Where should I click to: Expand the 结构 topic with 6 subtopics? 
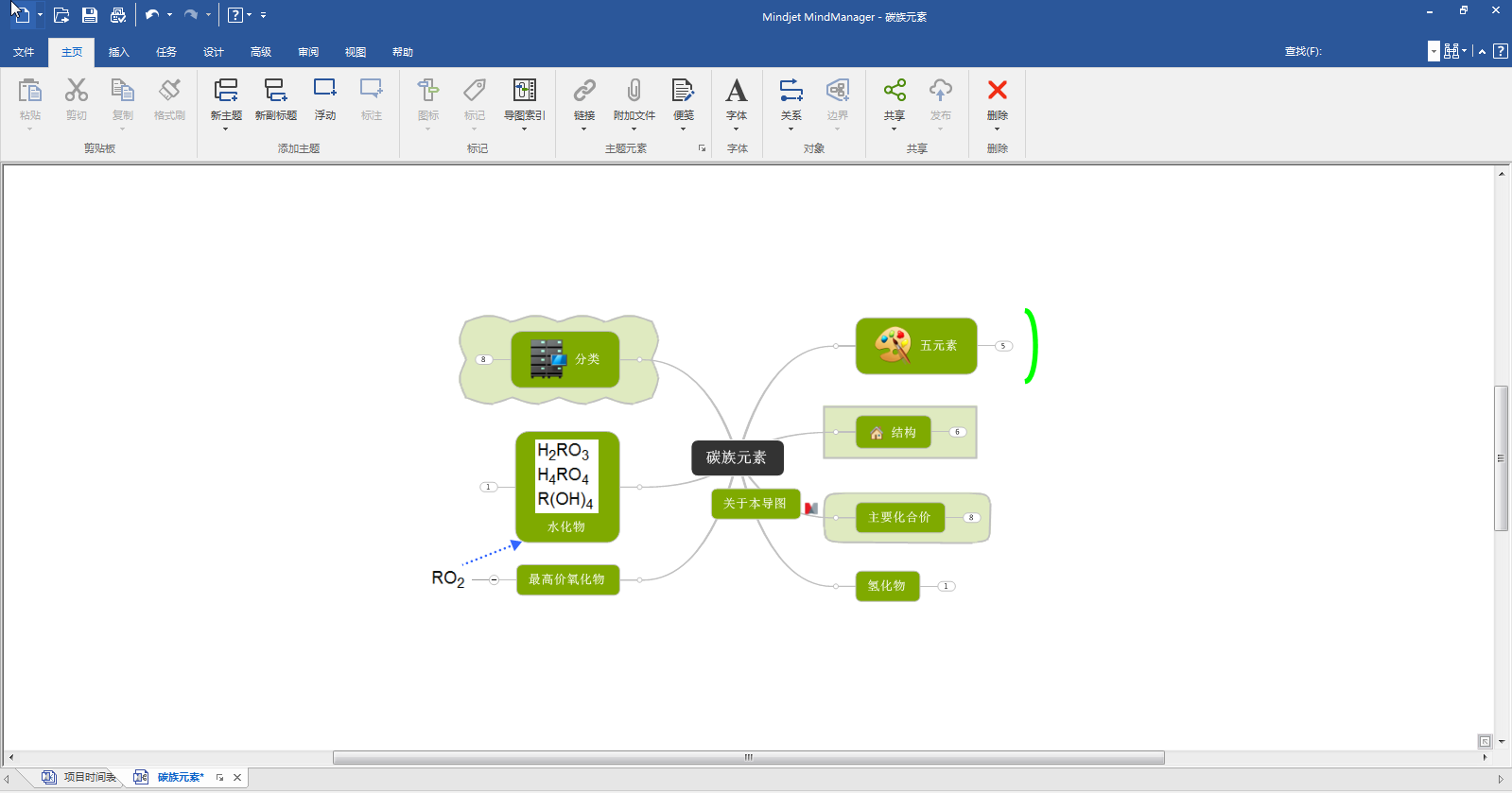(957, 432)
